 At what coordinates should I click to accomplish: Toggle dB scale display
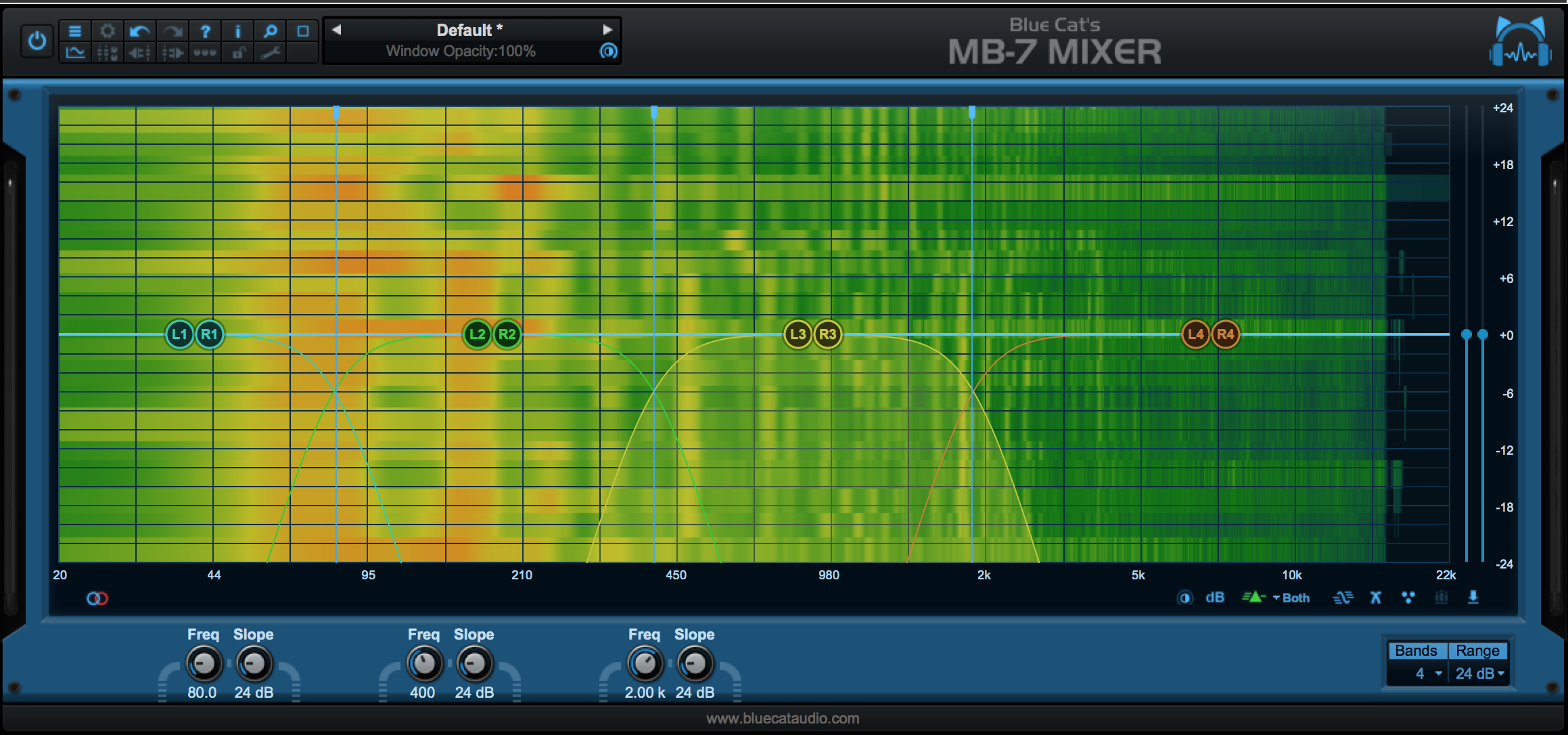[1215, 598]
